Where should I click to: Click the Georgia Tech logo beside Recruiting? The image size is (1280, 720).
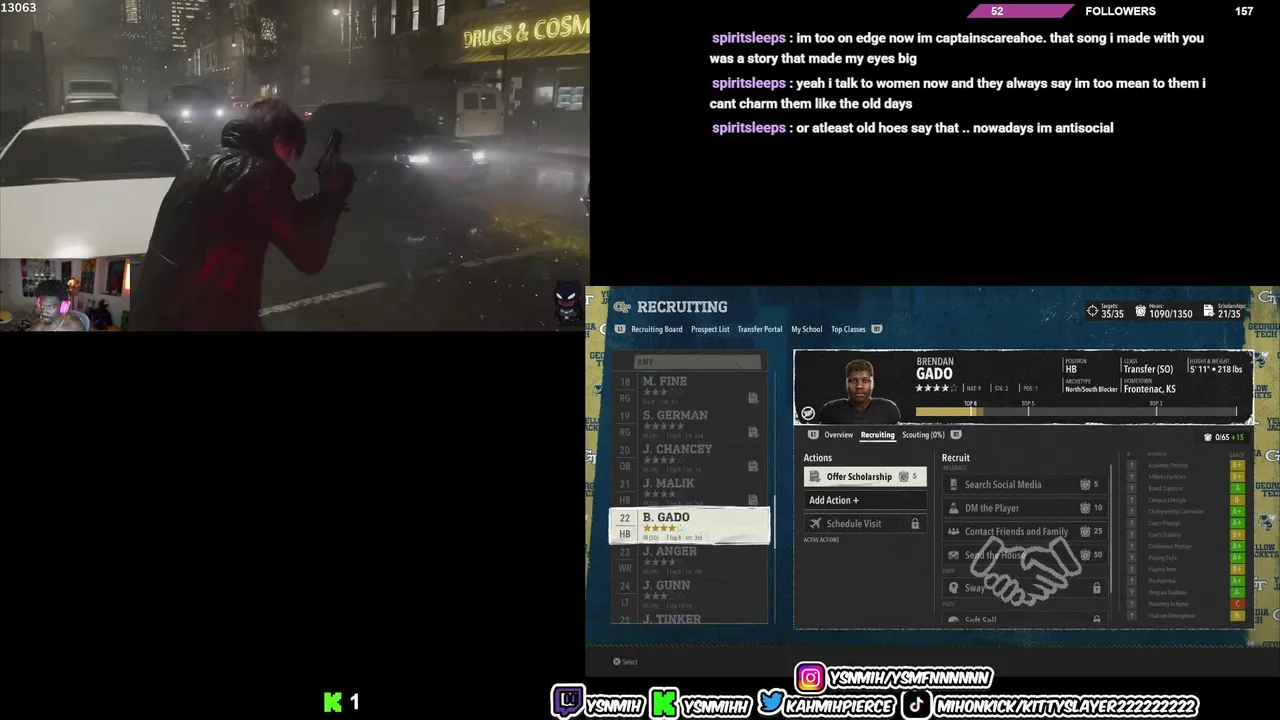(622, 307)
